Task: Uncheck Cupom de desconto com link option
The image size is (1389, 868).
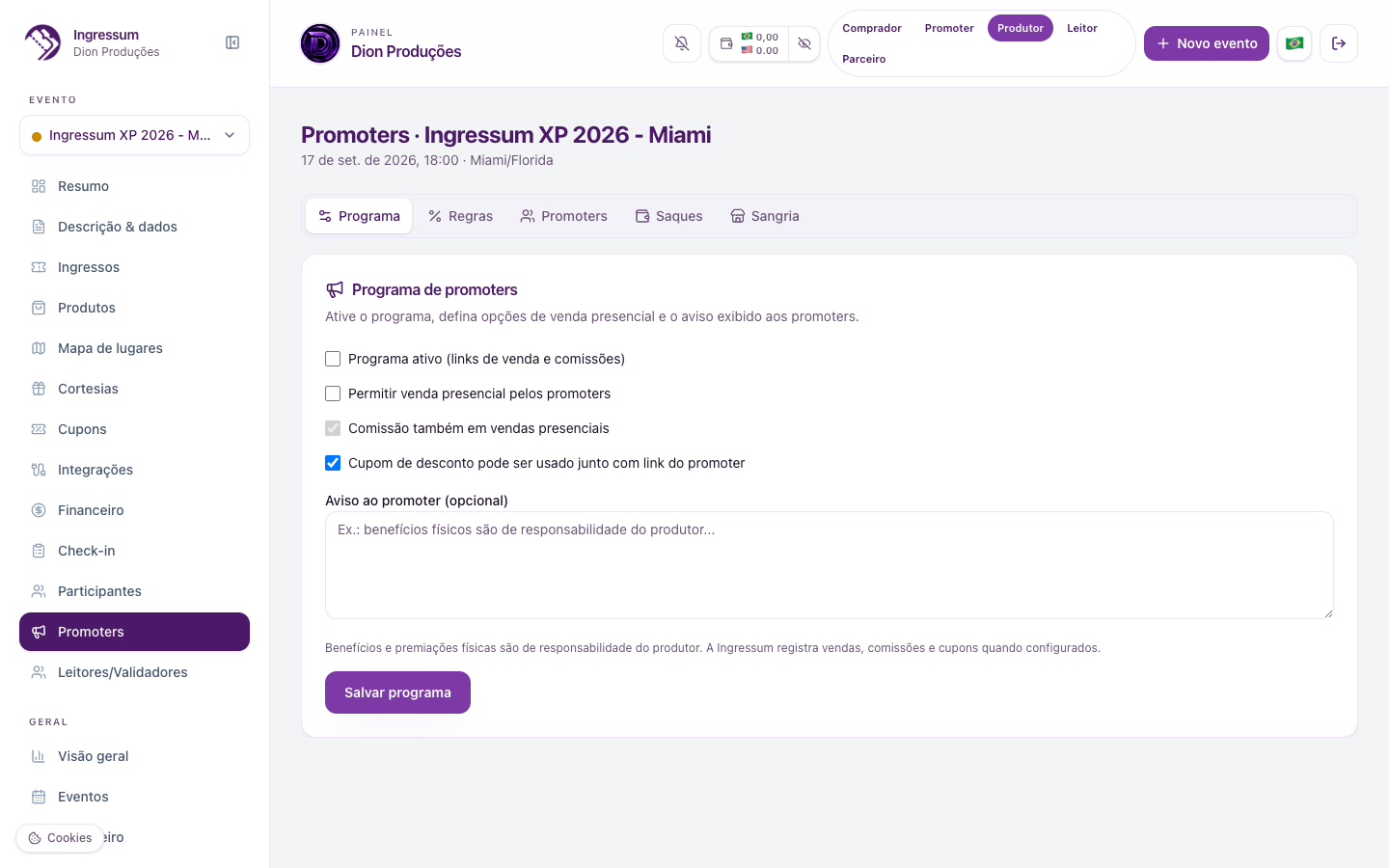Action: coord(333,463)
